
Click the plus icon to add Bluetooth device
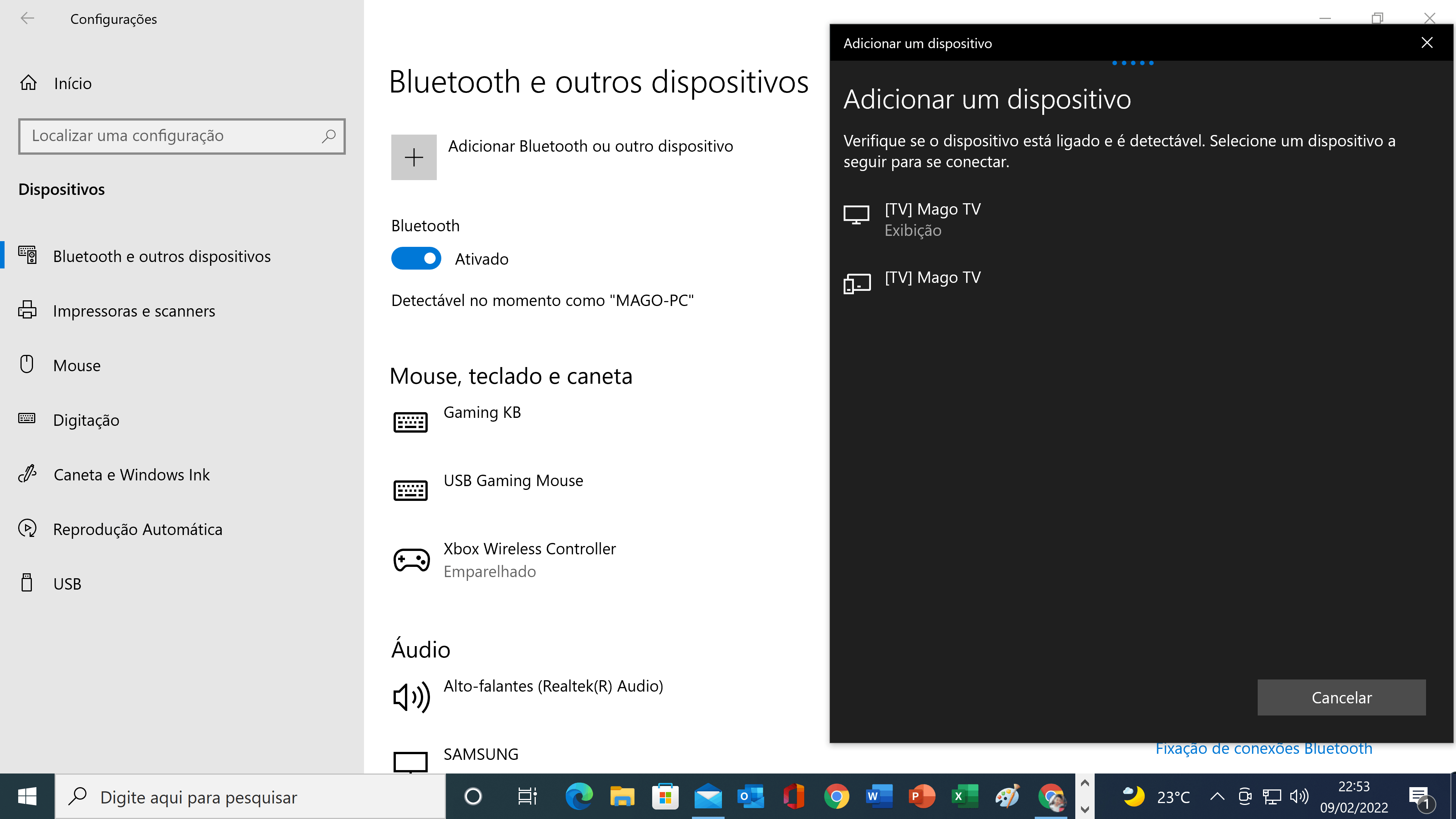pyautogui.click(x=414, y=157)
